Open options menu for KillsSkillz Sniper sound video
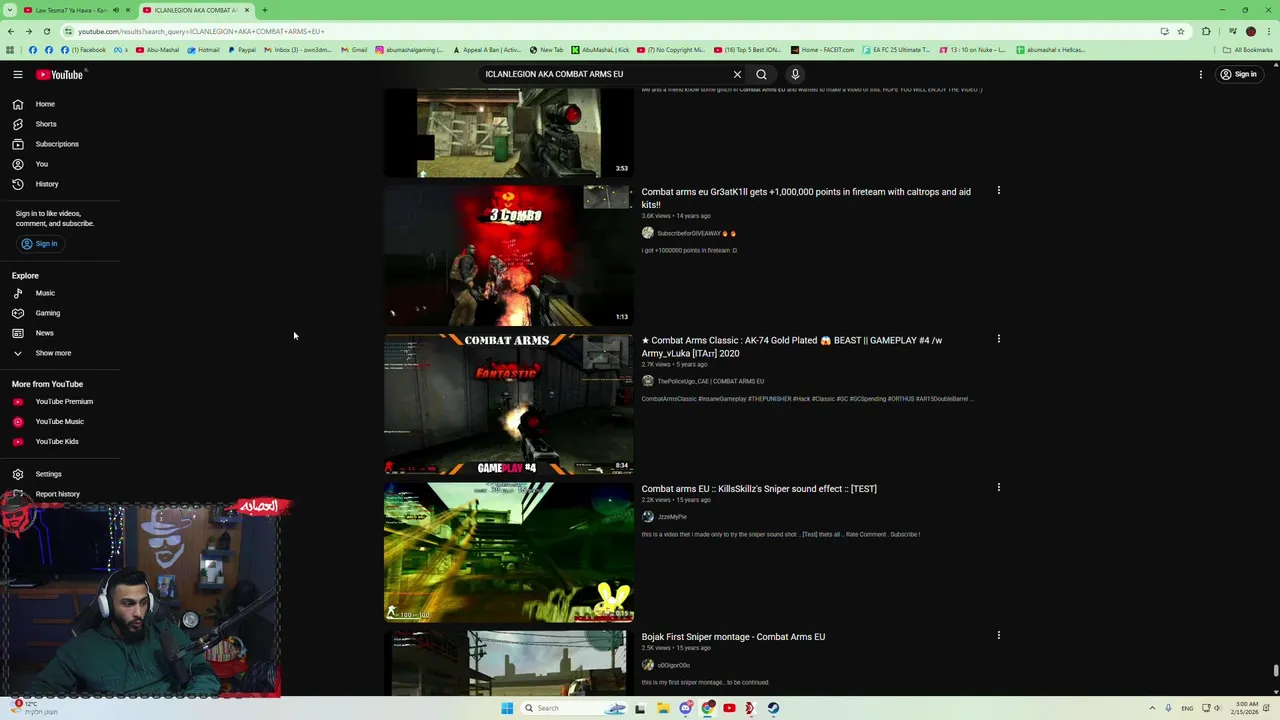Viewport: 1280px width, 720px height. click(x=998, y=487)
